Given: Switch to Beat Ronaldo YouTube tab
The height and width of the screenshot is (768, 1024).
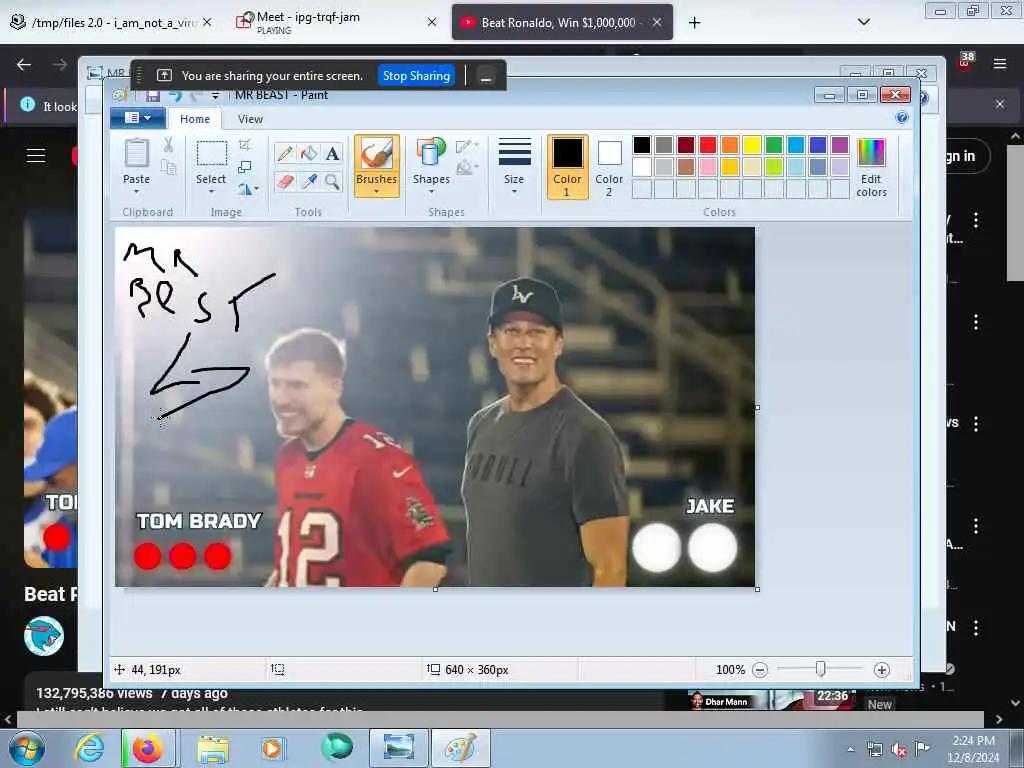Looking at the screenshot, I should (x=562, y=22).
